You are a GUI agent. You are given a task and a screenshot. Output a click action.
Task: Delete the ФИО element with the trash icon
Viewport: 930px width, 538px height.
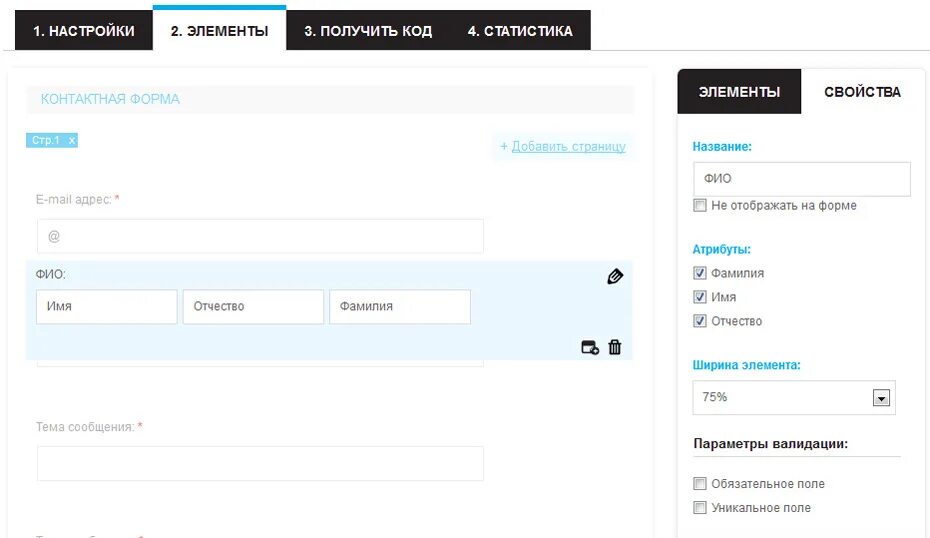click(x=614, y=347)
